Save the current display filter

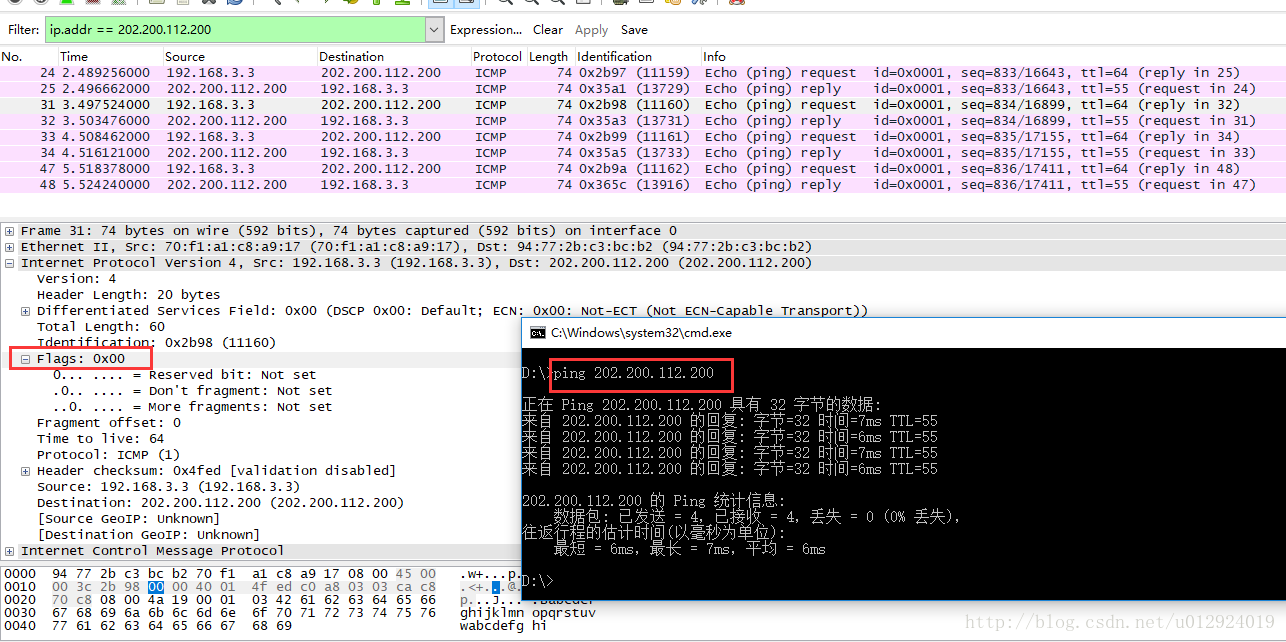tap(634, 30)
